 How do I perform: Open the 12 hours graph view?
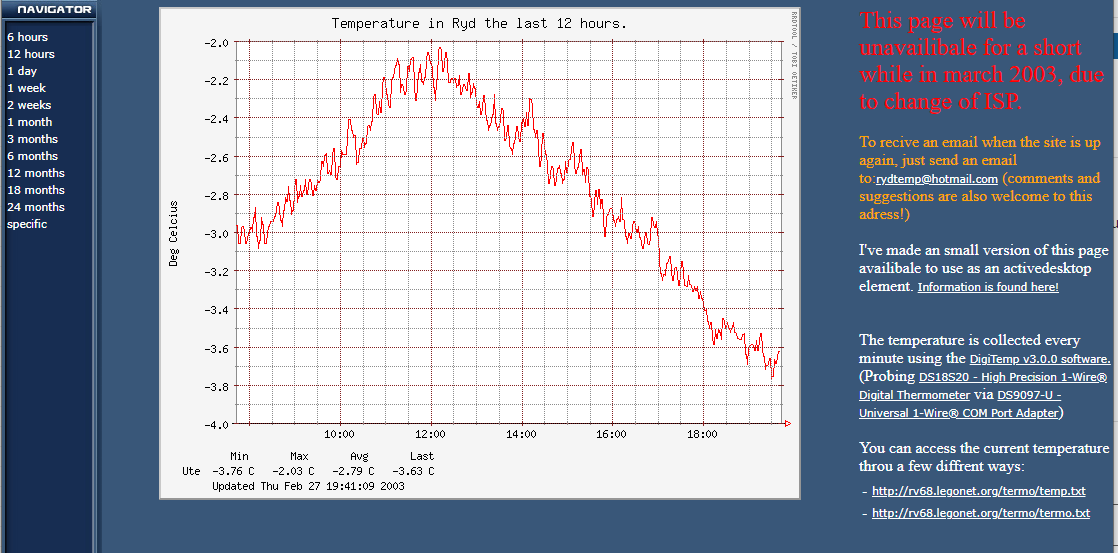[x=31, y=54]
